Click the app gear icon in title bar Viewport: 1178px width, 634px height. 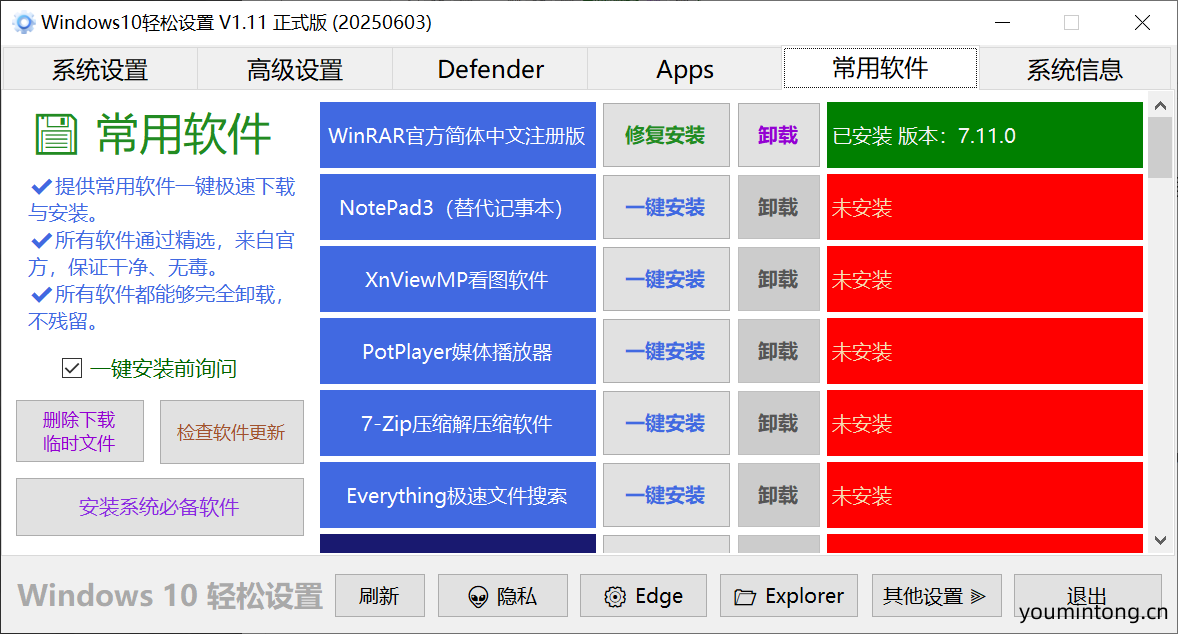(x=24, y=23)
